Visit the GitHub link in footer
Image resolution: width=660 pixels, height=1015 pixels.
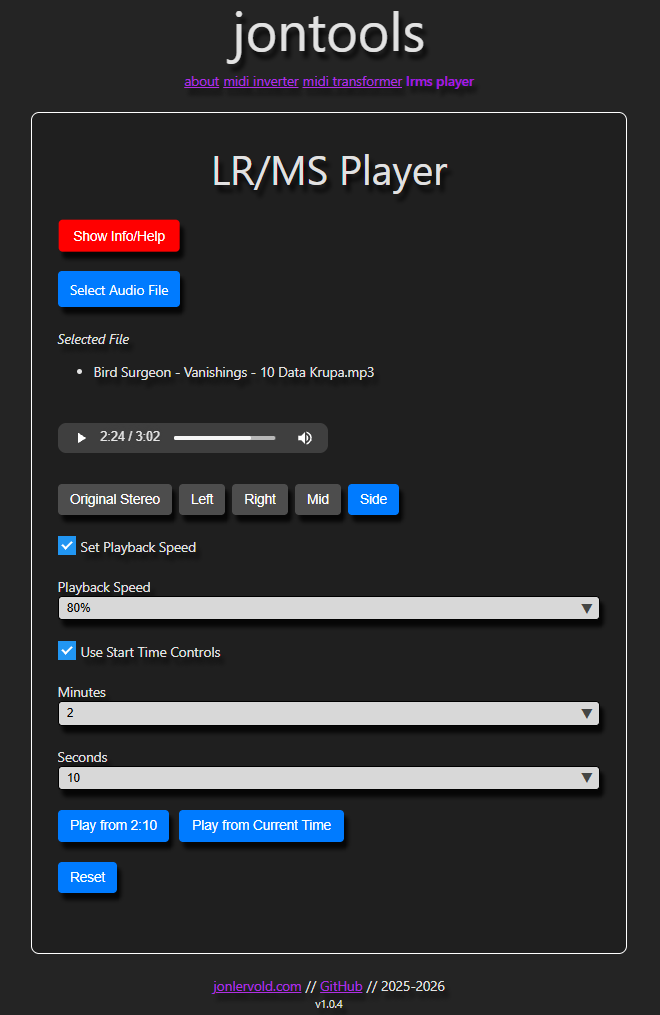341,987
